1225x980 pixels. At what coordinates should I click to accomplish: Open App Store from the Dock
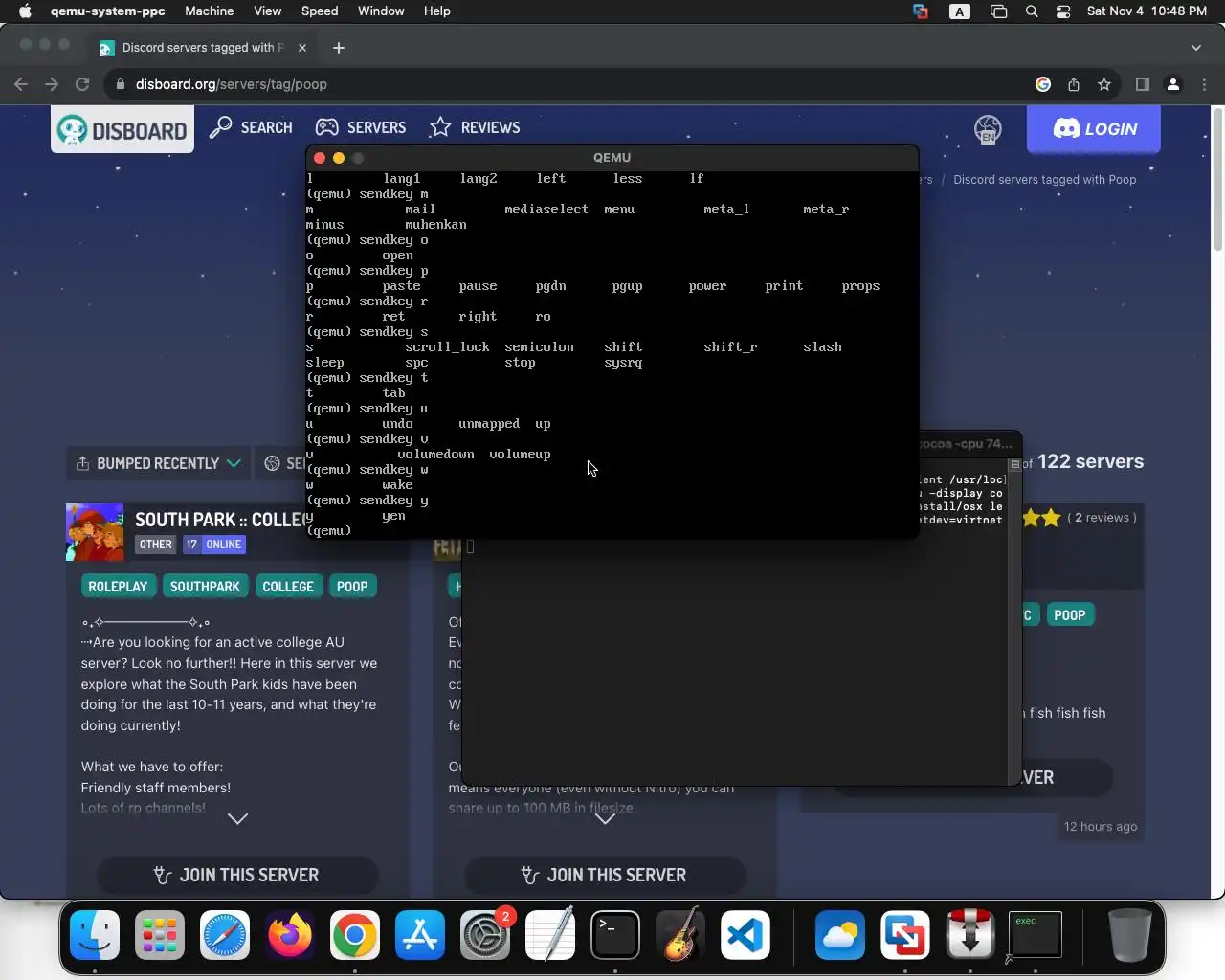point(420,935)
